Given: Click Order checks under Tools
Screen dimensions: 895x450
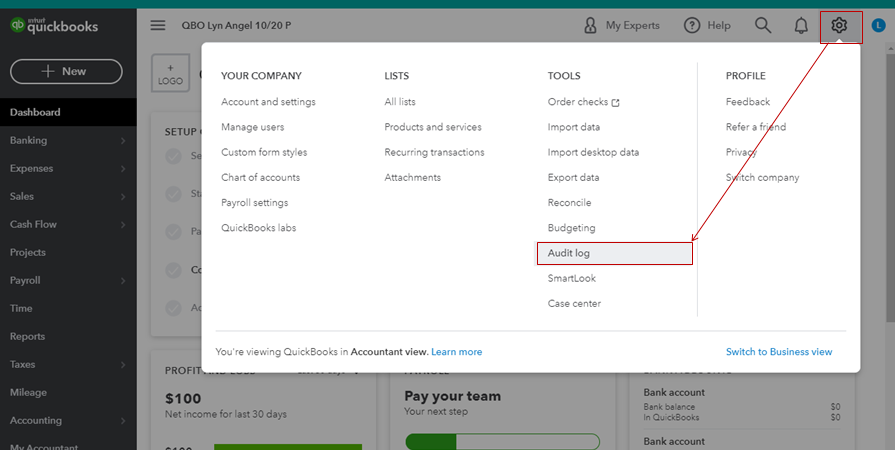Looking at the screenshot, I should click(x=578, y=102).
